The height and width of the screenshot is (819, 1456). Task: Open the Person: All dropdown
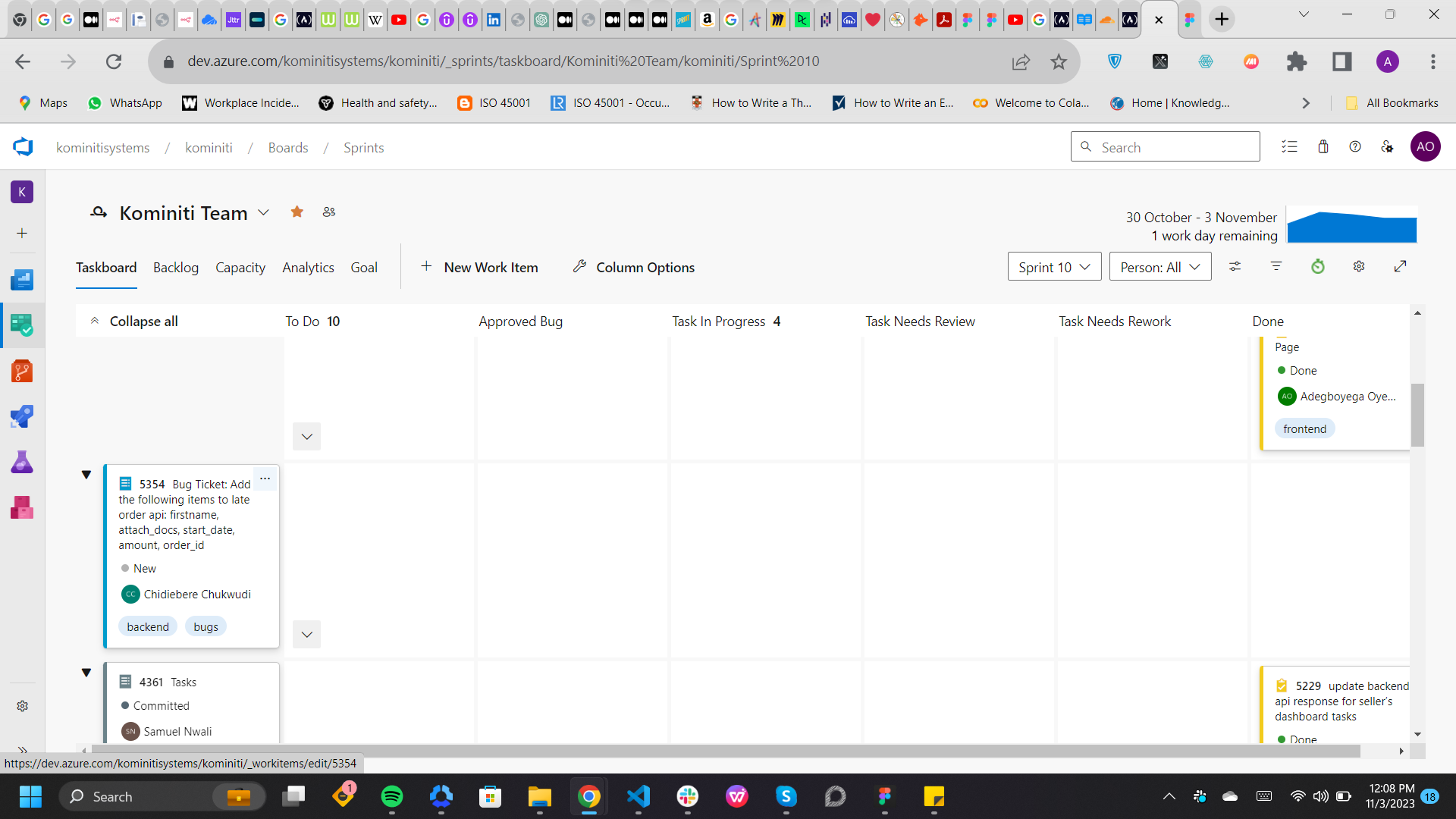point(1159,267)
